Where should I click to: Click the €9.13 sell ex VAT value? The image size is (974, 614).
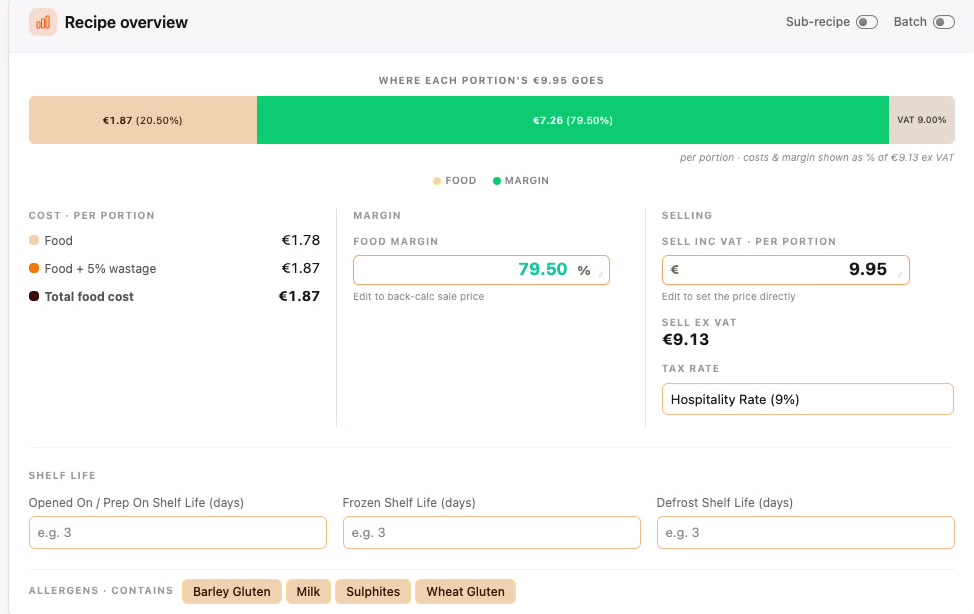pyautogui.click(x=685, y=339)
